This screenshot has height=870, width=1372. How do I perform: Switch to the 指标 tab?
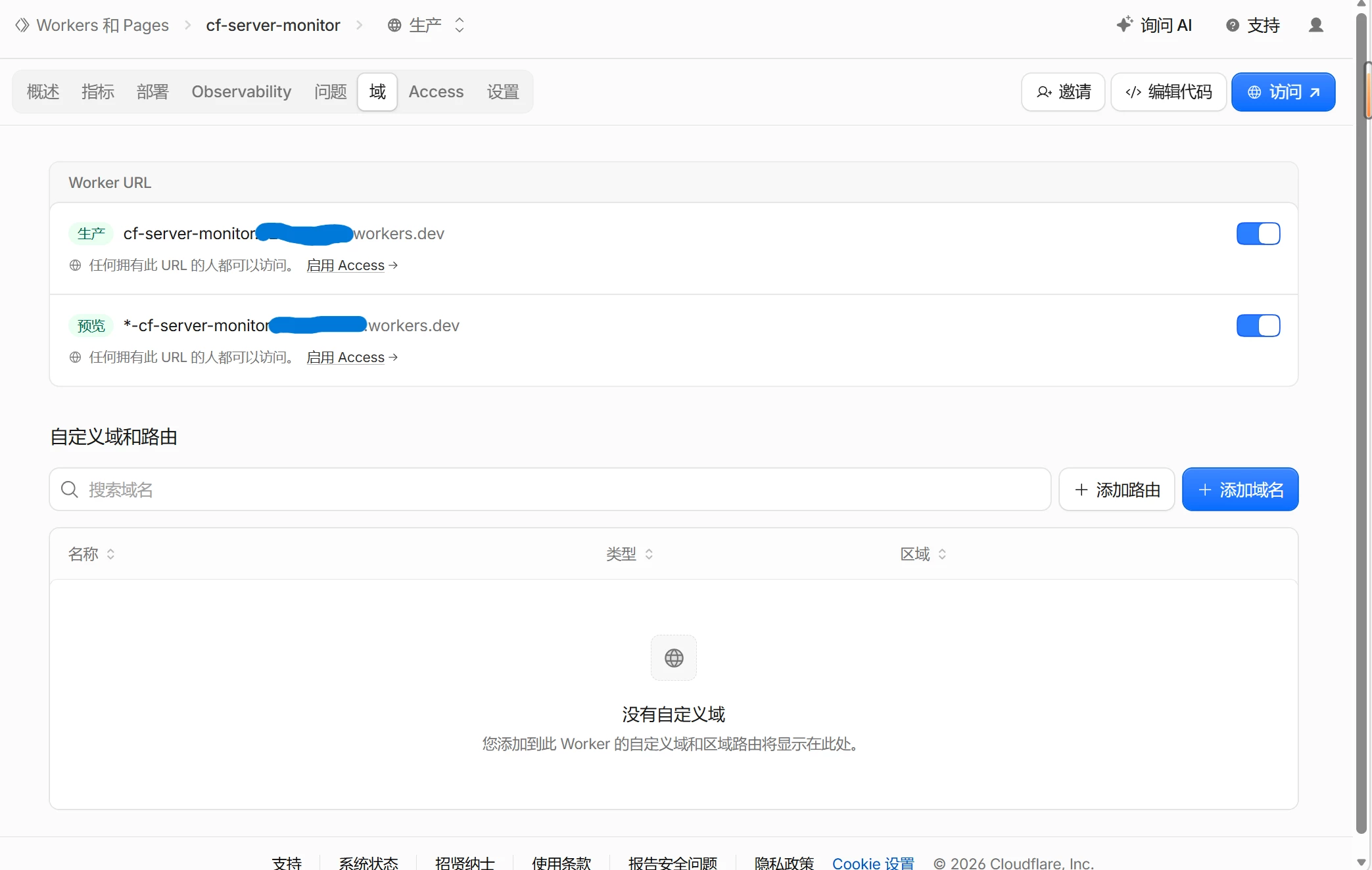[98, 91]
